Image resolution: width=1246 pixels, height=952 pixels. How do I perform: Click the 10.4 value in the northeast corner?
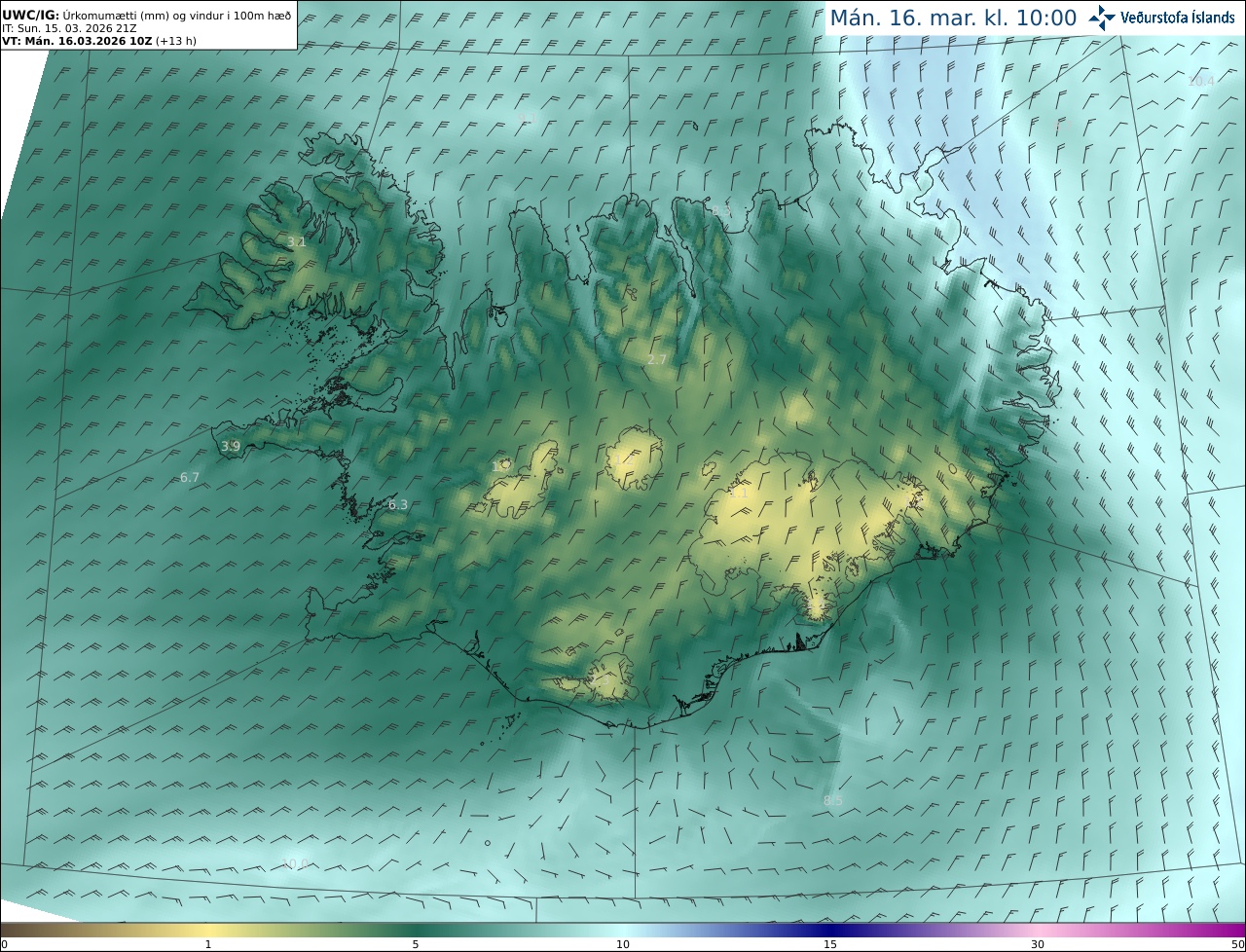click(x=1201, y=81)
